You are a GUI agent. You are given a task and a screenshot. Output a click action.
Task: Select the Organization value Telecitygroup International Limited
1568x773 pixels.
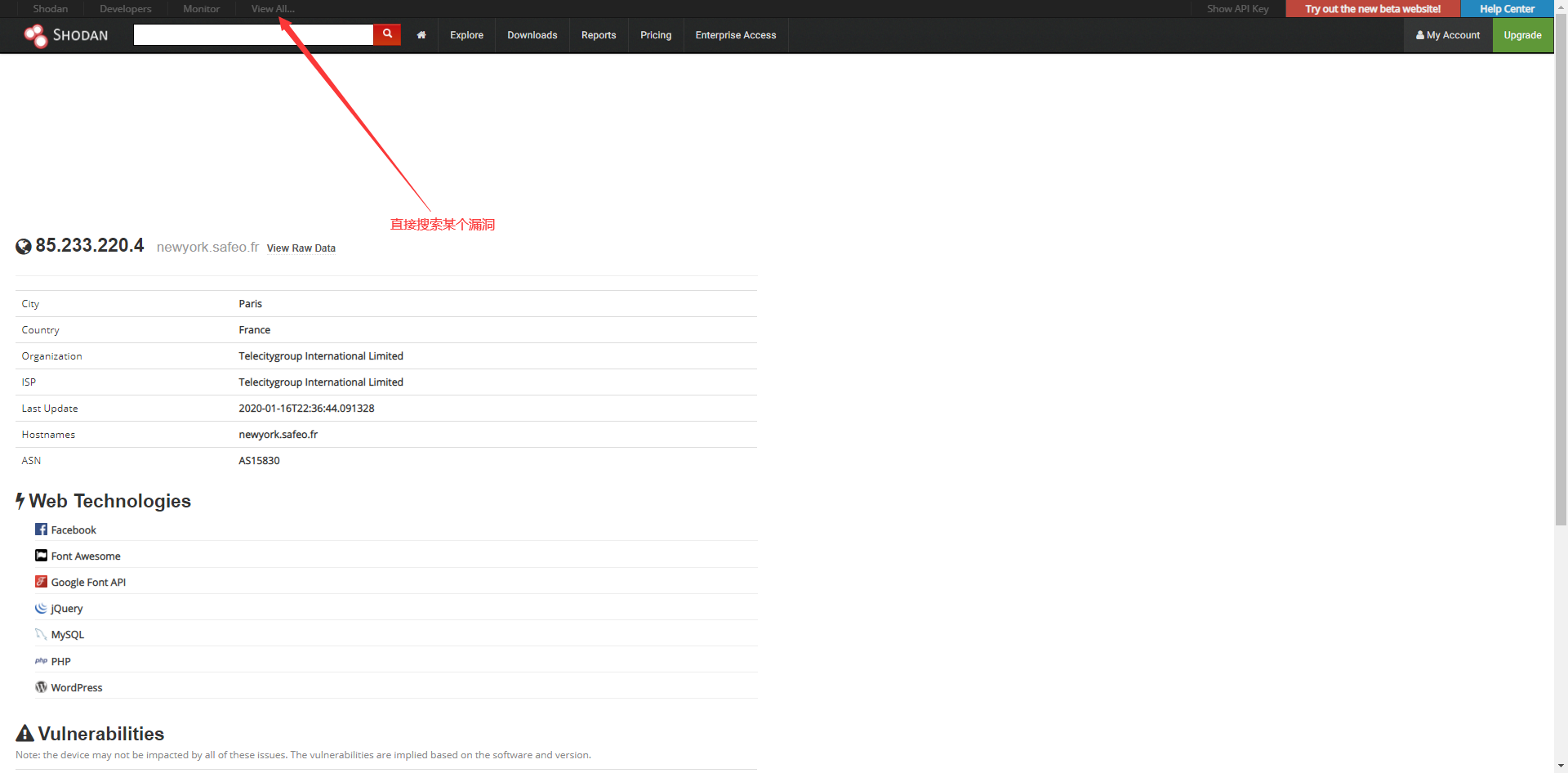(x=321, y=356)
